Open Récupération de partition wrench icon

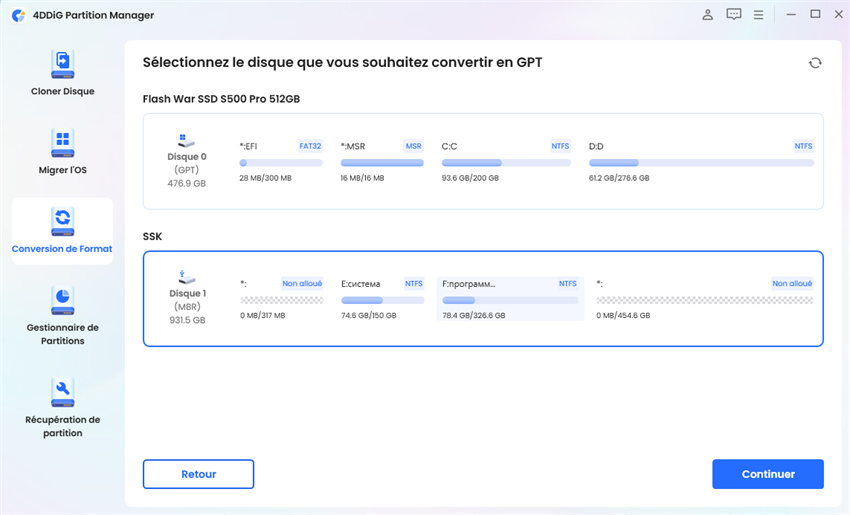(62, 390)
